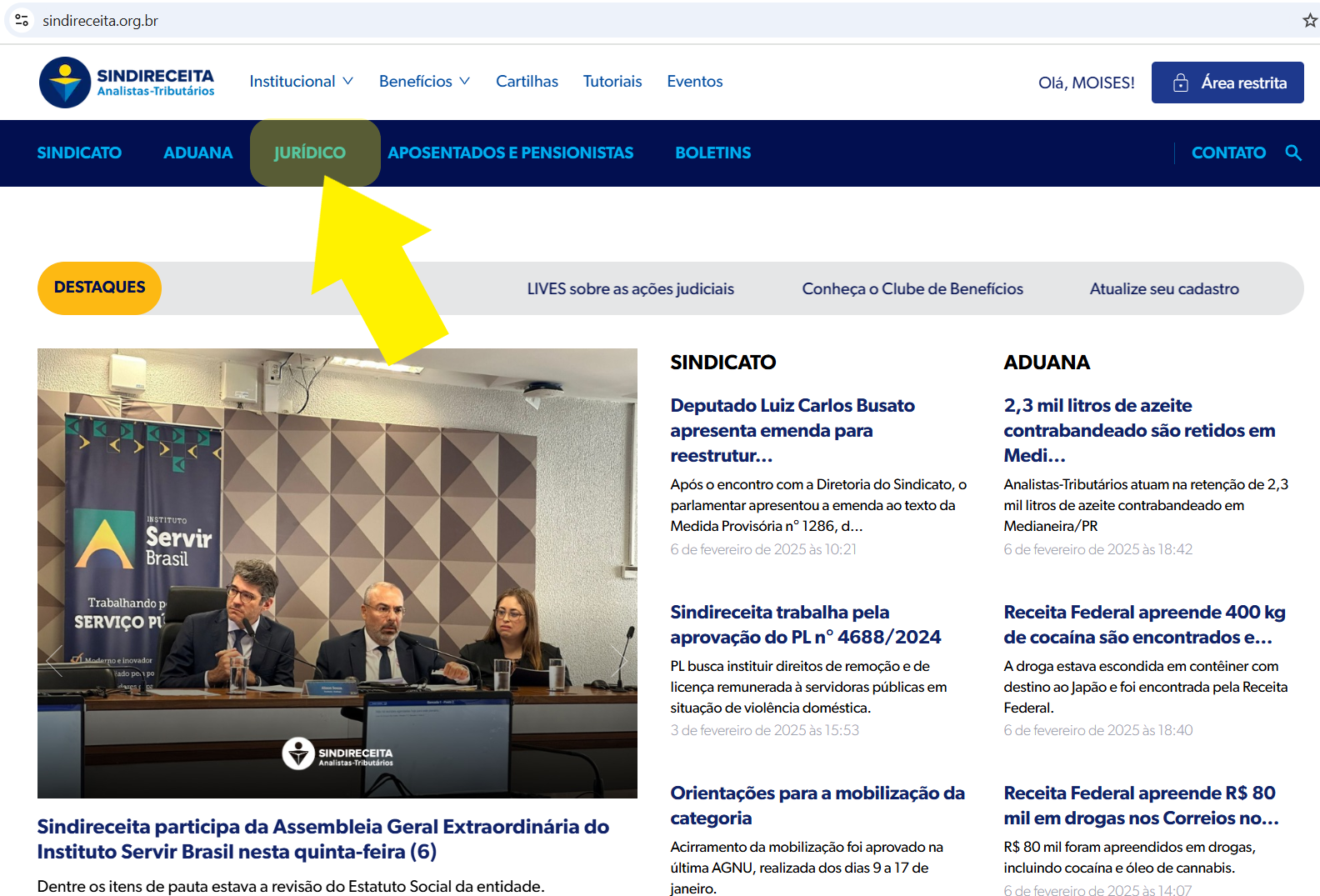
Task: Click the Instituto Servir Brasil news photo
Action: 337,542
